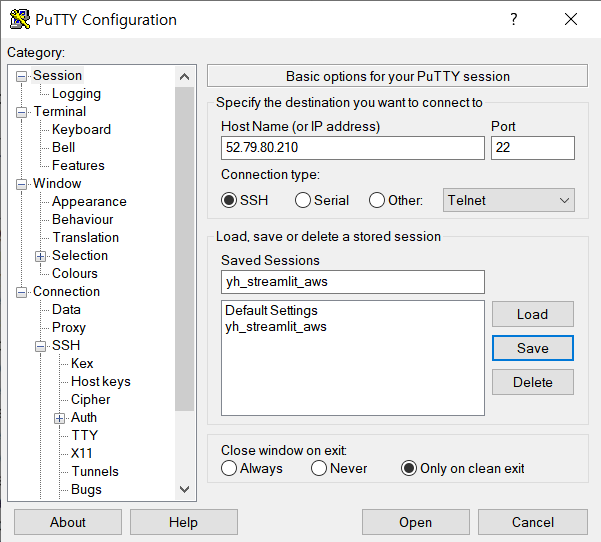Image resolution: width=601 pixels, height=542 pixels.
Task: Close the PuTTY Configuration window
Action: click(571, 19)
